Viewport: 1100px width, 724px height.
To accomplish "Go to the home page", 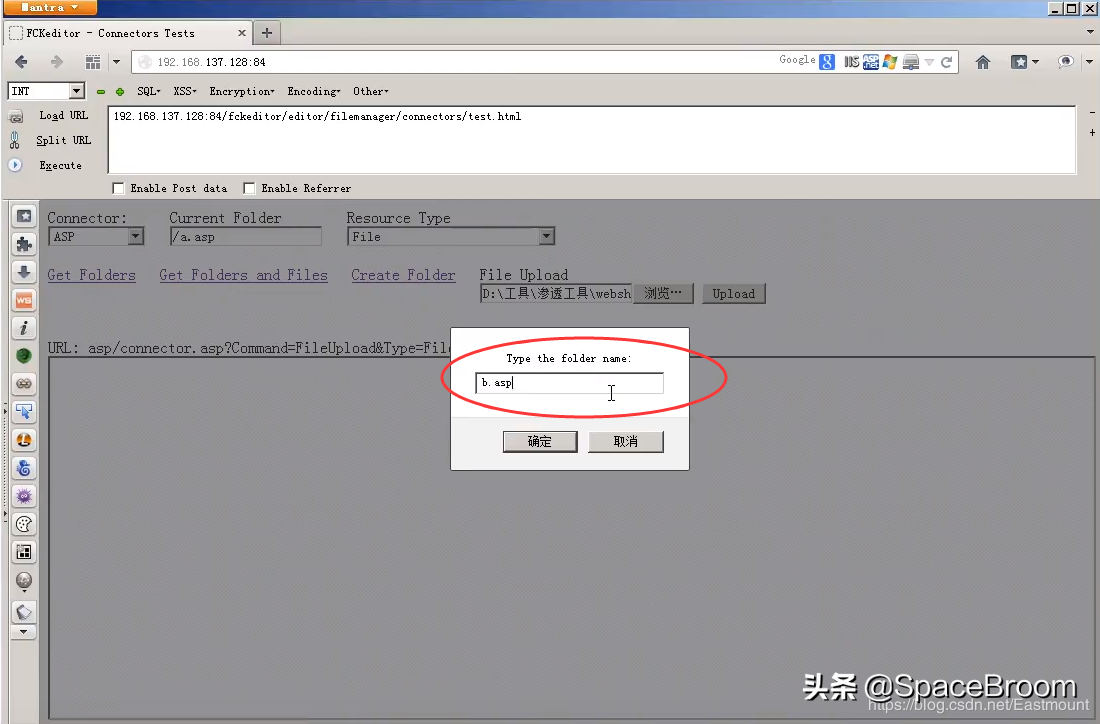I will click(x=983, y=62).
